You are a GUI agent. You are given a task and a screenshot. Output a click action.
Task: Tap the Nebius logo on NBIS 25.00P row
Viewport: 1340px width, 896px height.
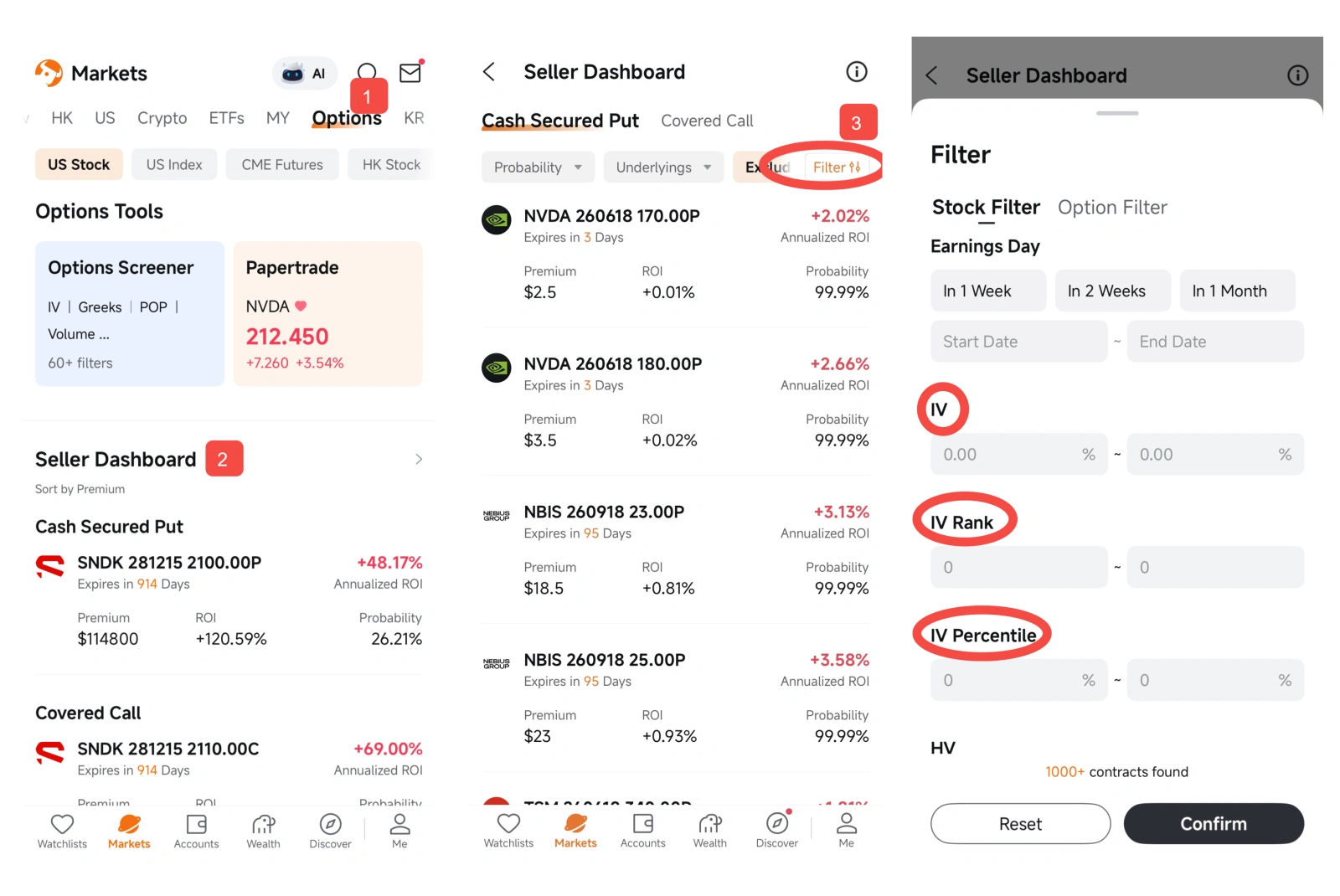tap(497, 664)
